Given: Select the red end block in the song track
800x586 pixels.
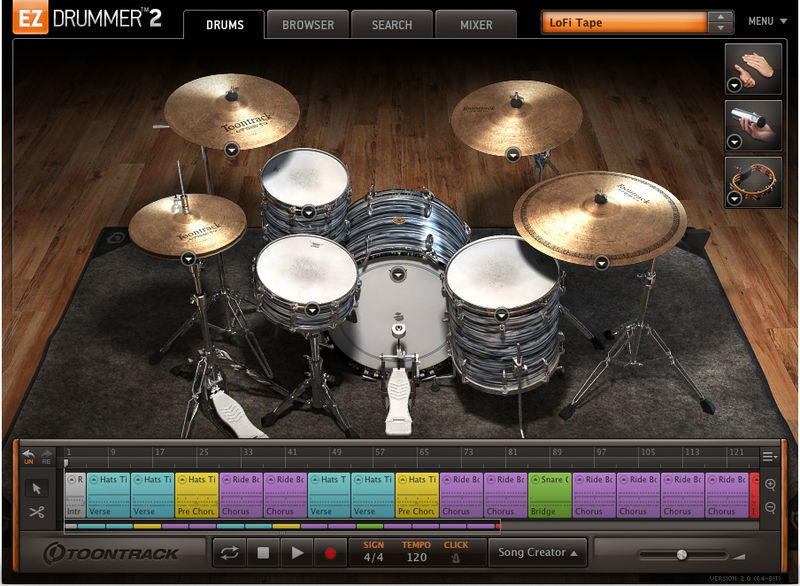Looking at the screenshot, I should [754, 495].
